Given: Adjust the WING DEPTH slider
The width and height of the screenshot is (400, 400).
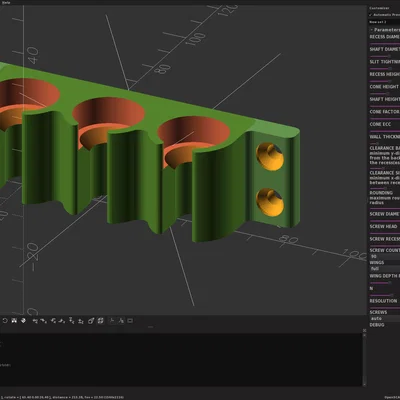Looking at the screenshot, I should [385, 282].
